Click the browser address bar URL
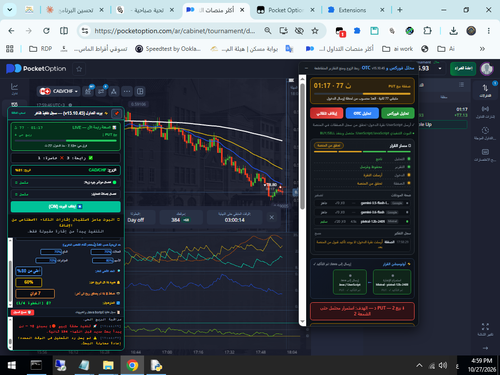This screenshot has width=500, height=375. point(175,31)
